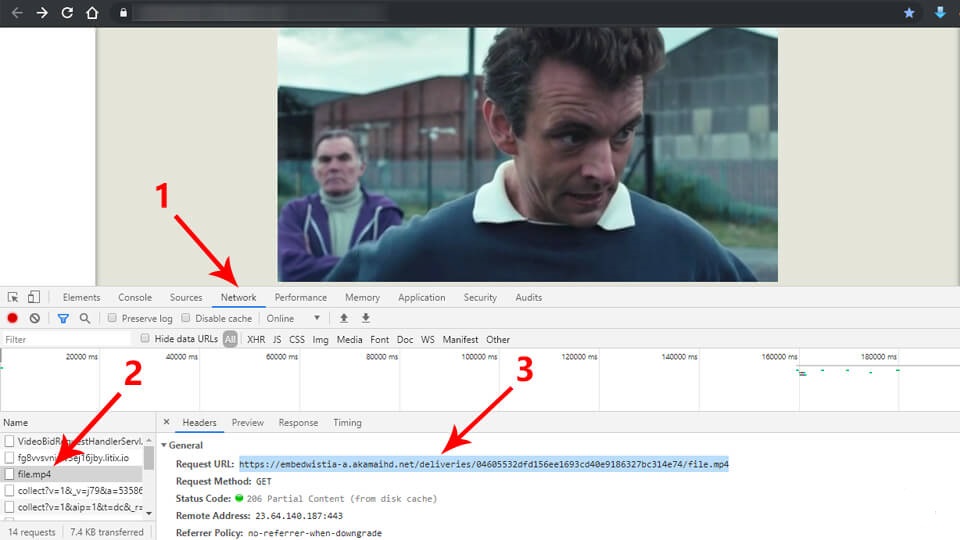
Task: Click the import HAR upload arrow
Action: 344,318
